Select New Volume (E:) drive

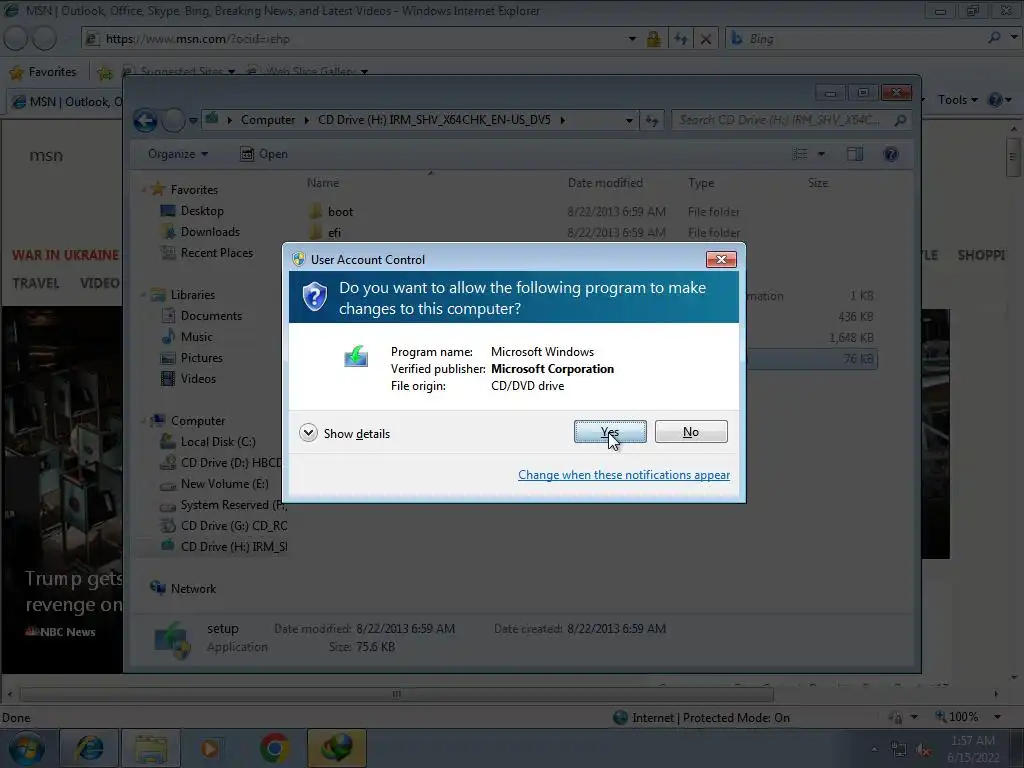(x=224, y=484)
